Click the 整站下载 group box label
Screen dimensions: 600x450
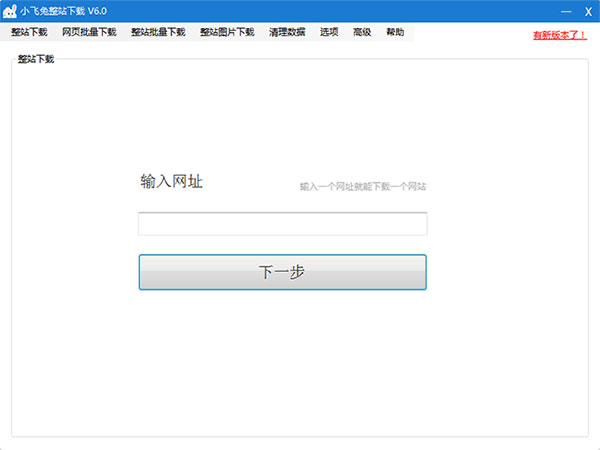coord(36,59)
